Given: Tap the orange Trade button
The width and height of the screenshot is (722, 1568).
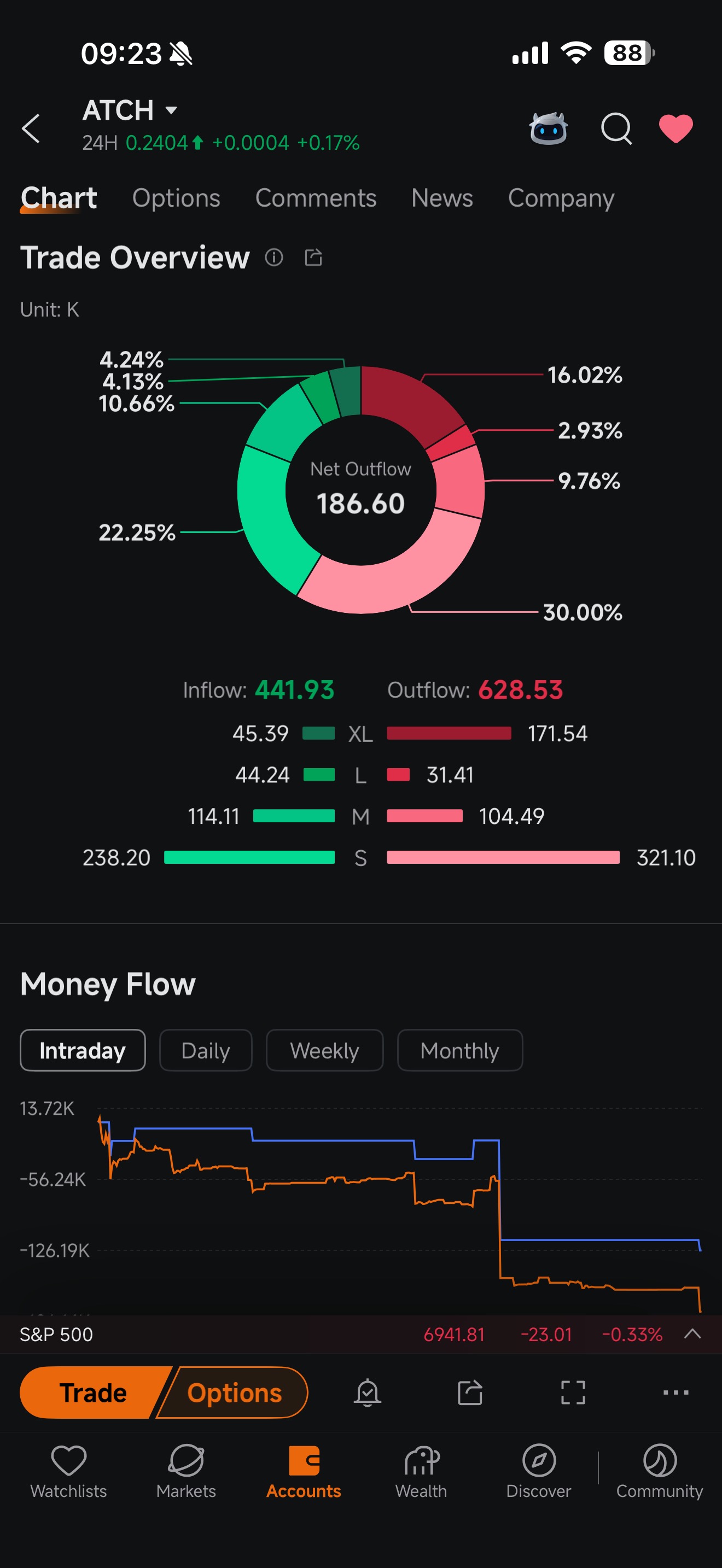Looking at the screenshot, I should click(93, 1393).
